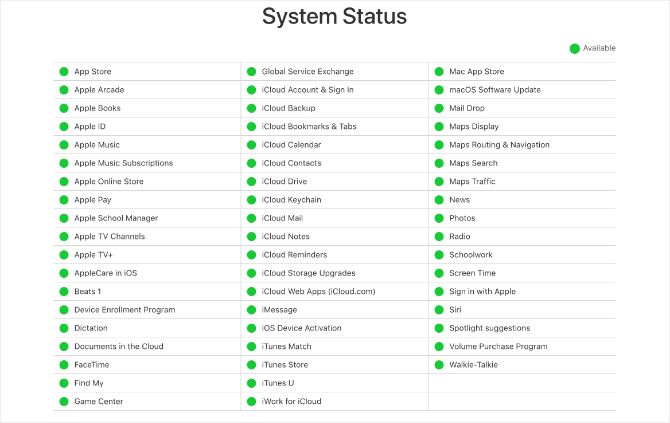Click Volume Purchase Program service name
The height and width of the screenshot is (423, 670).
pyautogui.click(x=498, y=347)
